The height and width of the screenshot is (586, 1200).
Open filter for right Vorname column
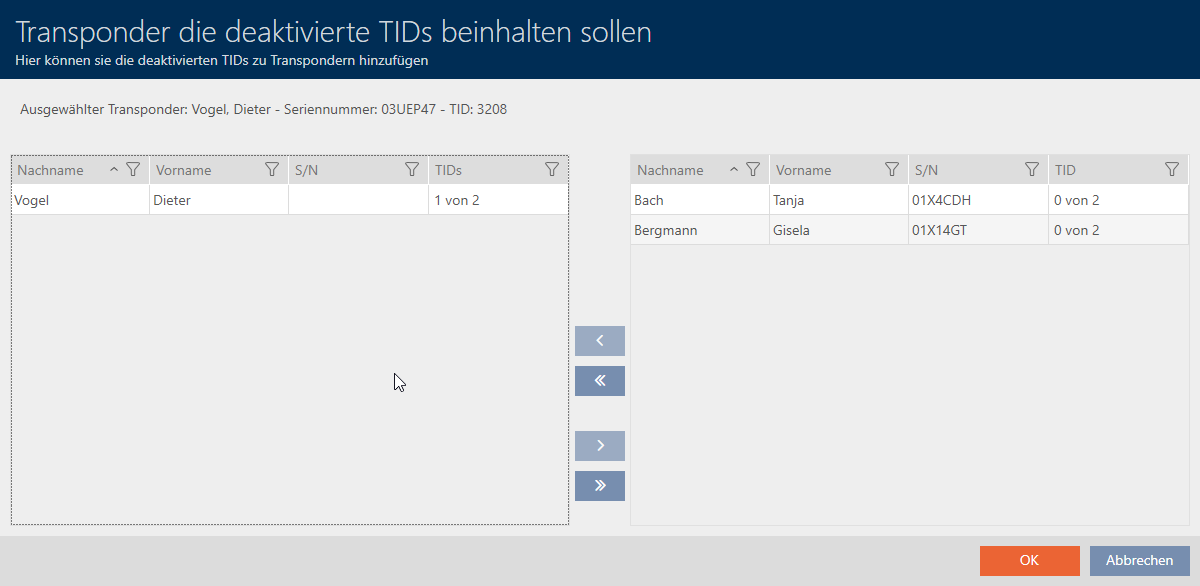point(891,170)
